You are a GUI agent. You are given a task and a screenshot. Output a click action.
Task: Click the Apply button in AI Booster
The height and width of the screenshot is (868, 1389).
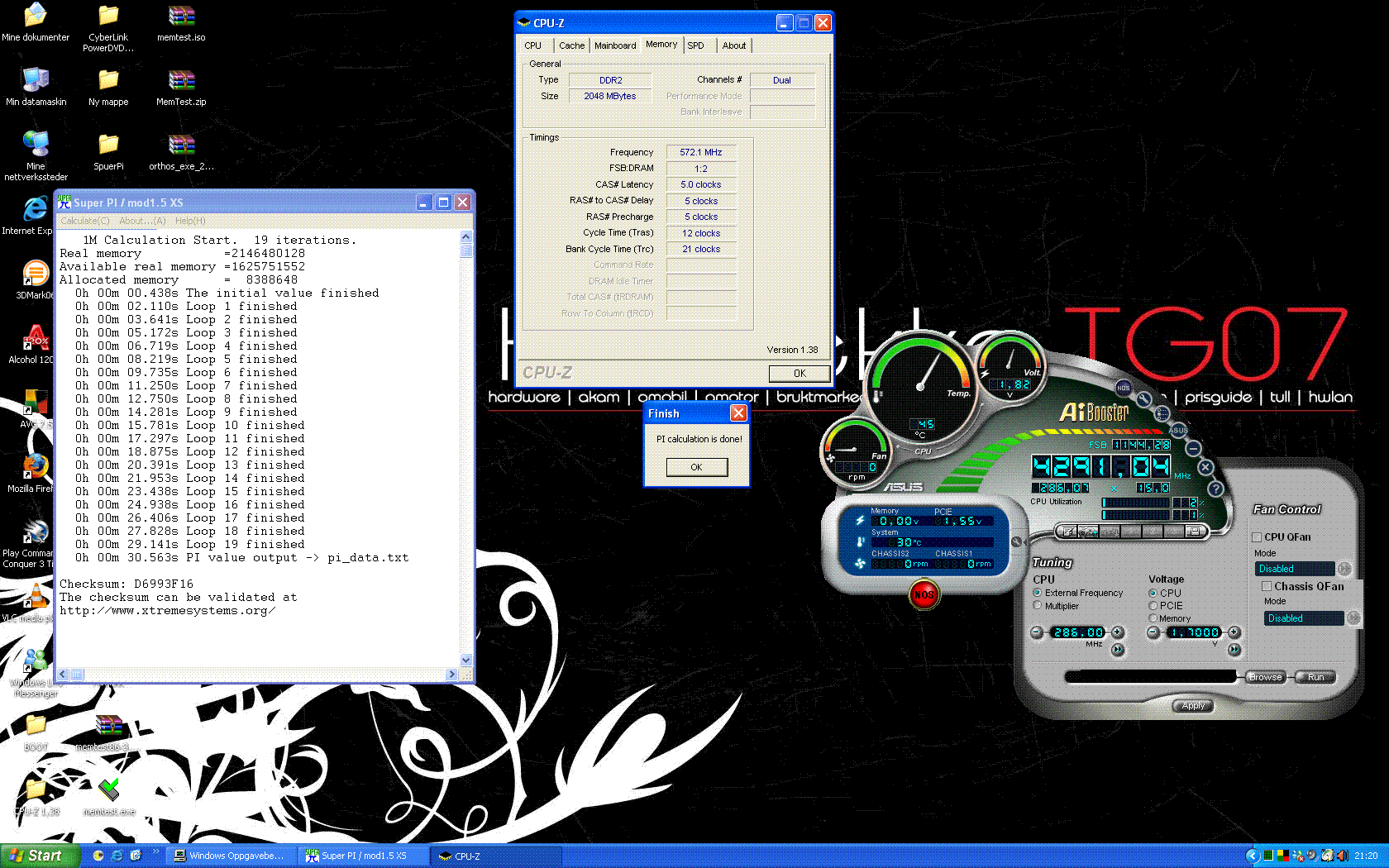tap(1193, 706)
